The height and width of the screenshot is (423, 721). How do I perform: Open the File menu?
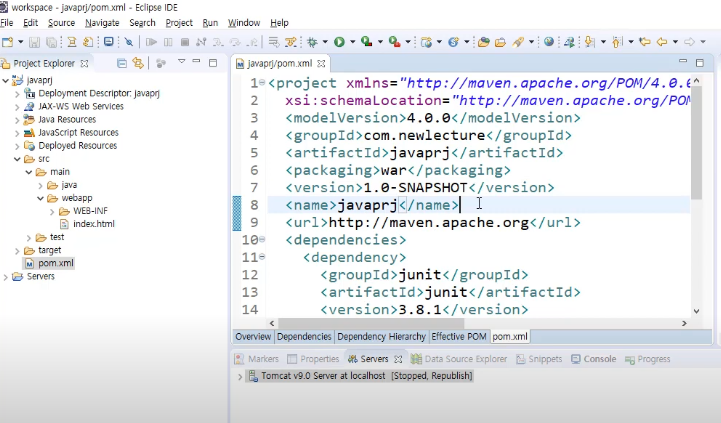pyautogui.click(x=7, y=23)
